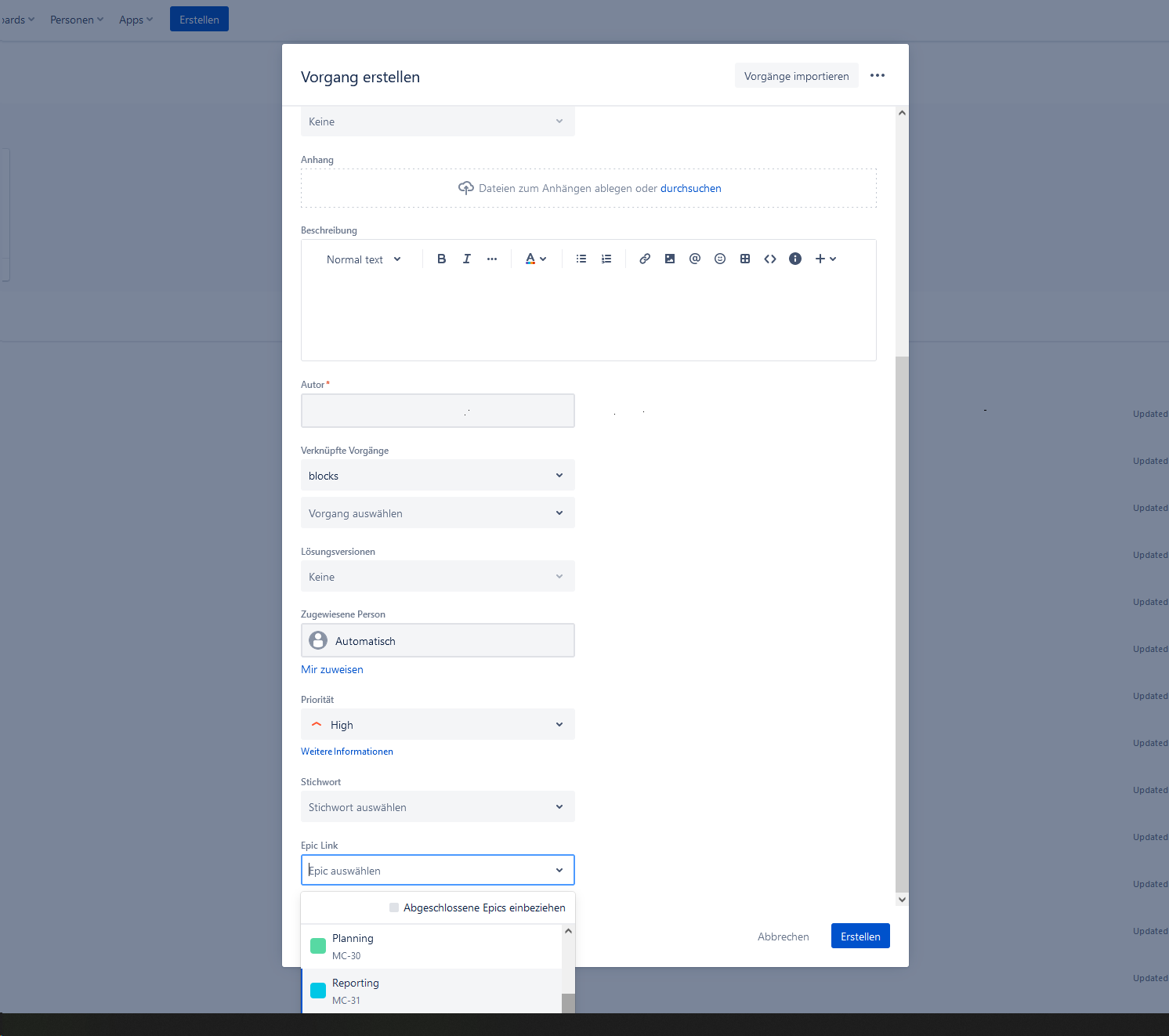This screenshot has height=1036, width=1169.
Task: Insert a link in the description editor
Action: pos(645,259)
